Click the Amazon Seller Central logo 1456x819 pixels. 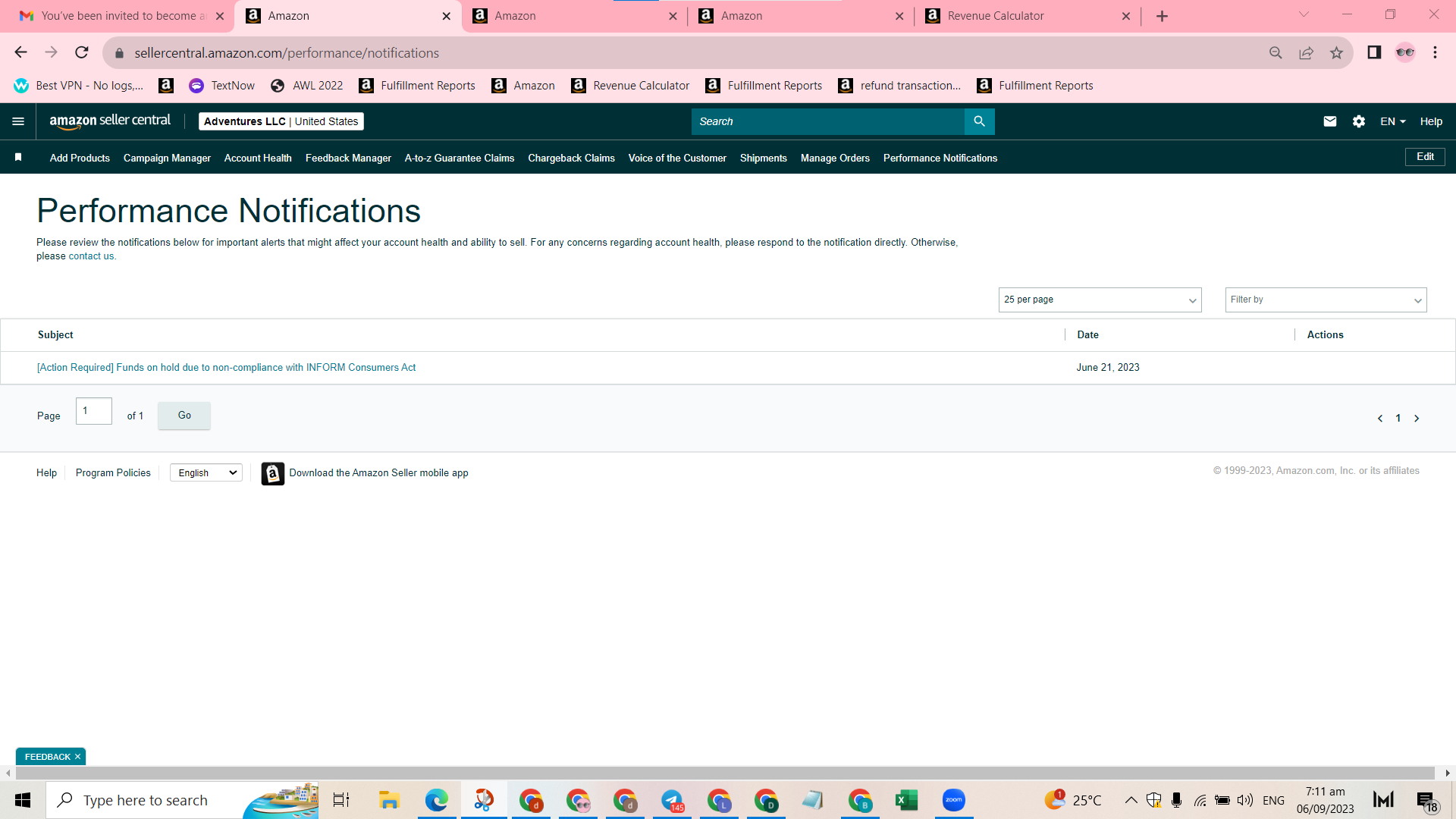pos(110,121)
